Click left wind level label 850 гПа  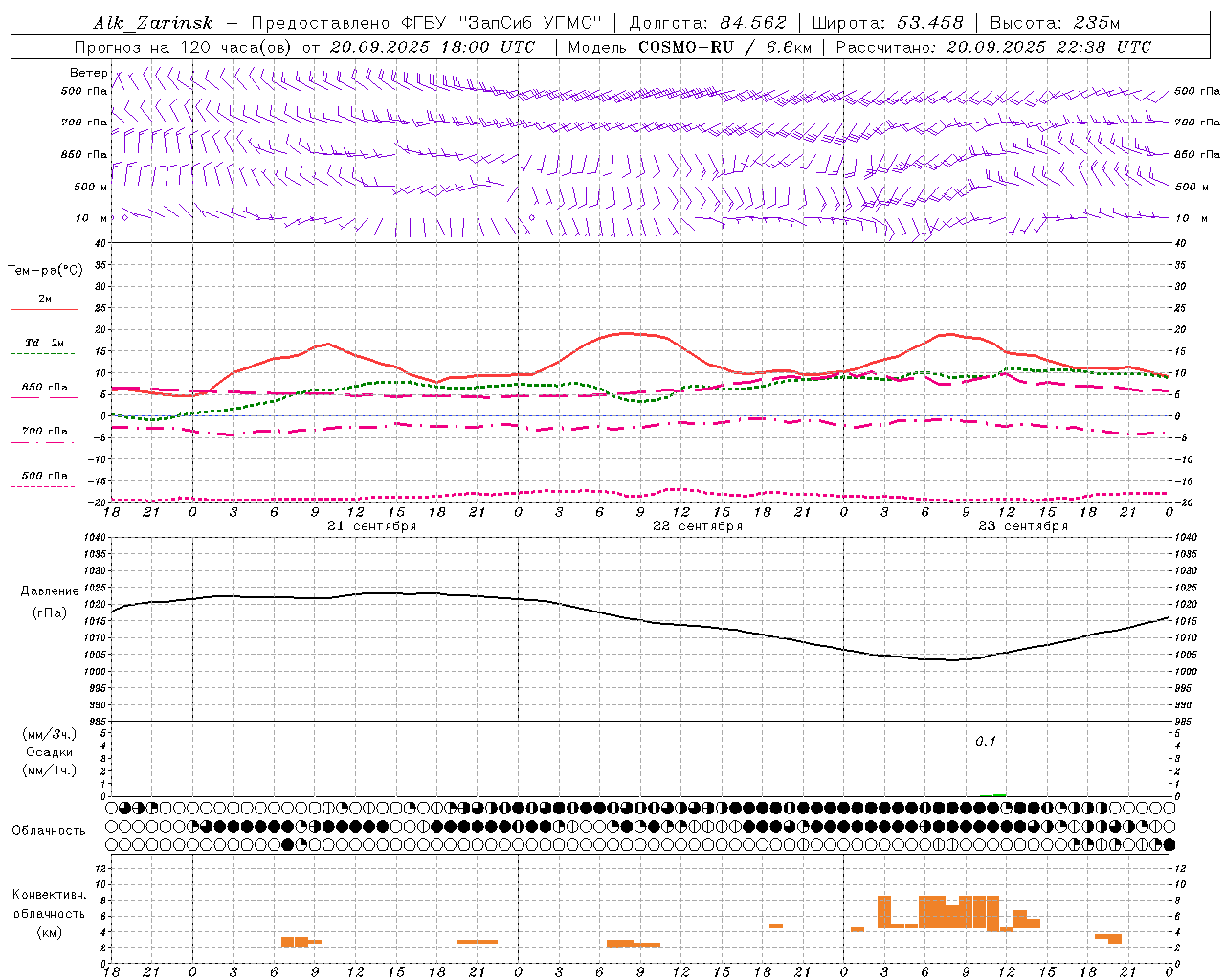pyautogui.click(x=84, y=154)
